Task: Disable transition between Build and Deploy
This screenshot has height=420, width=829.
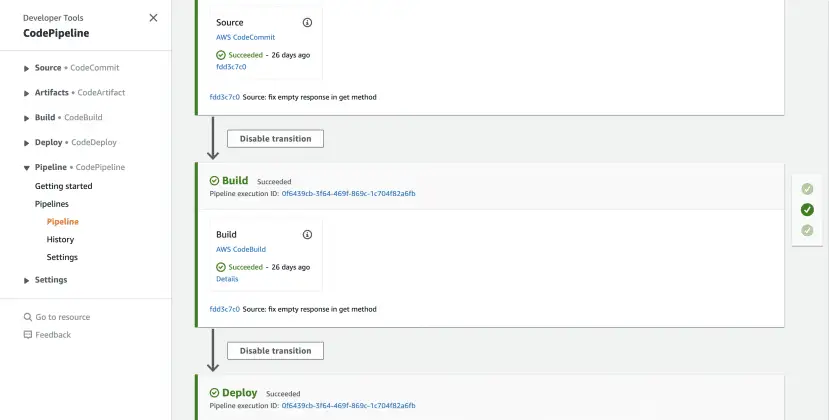Action: click(275, 351)
